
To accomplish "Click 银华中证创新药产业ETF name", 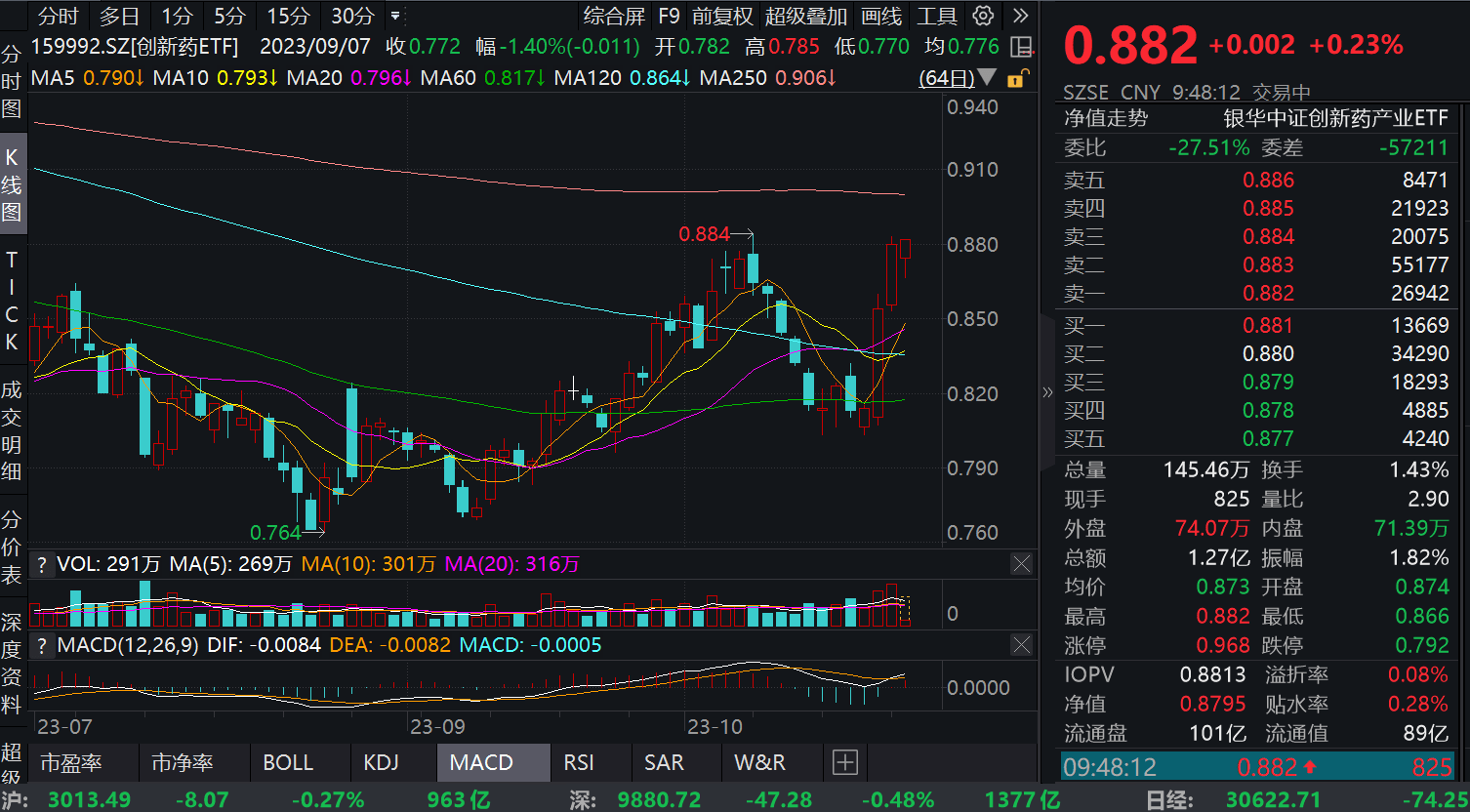I will tap(1336, 118).
